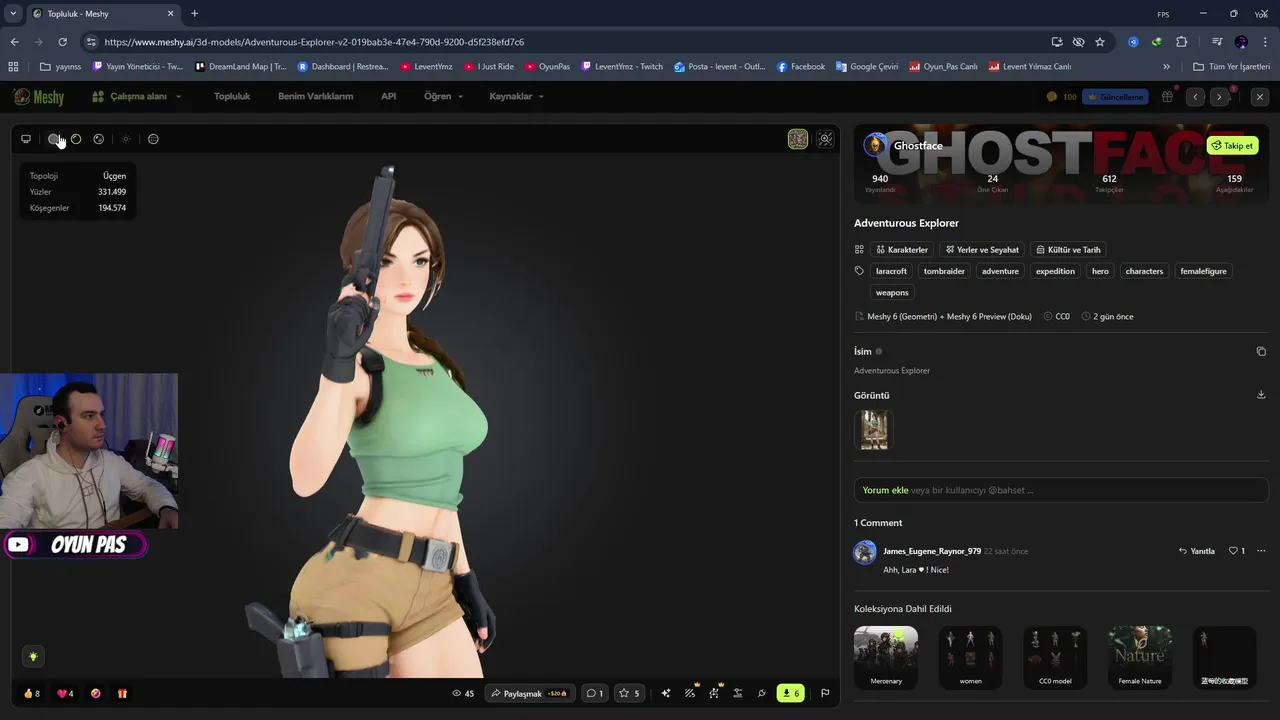Open the browser extensions puzzle icon
Screen dimensions: 1280x720
1181,42
